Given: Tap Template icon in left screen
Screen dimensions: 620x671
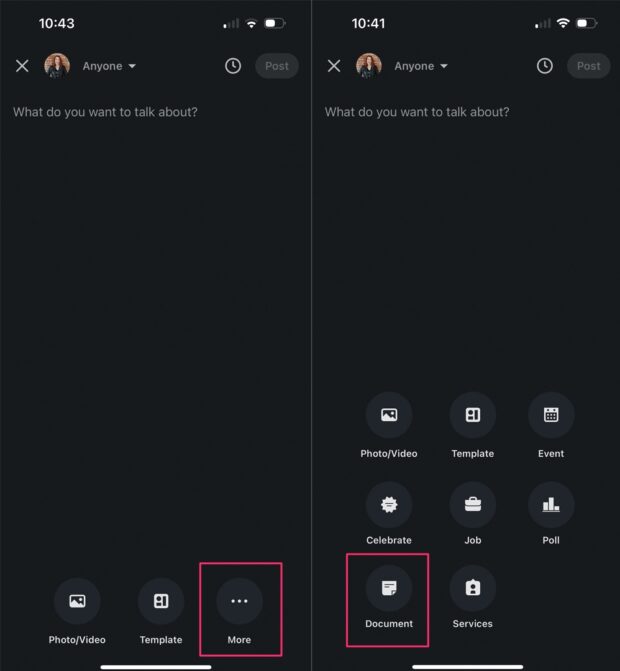Looking at the screenshot, I should 161,601.
